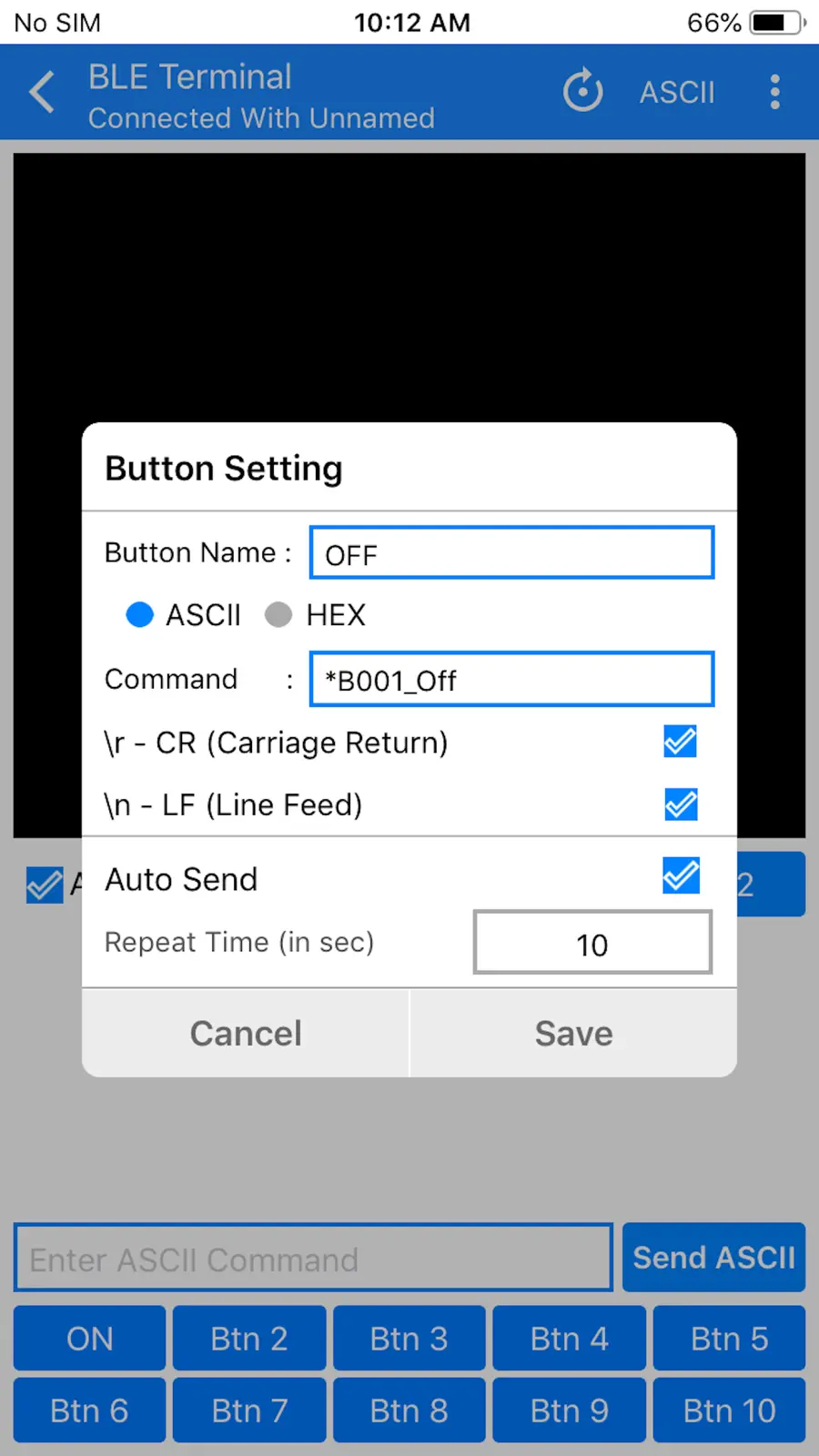The image size is (819, 1456).
Task: Save the button settings
Action: (x=573, y=1033)
